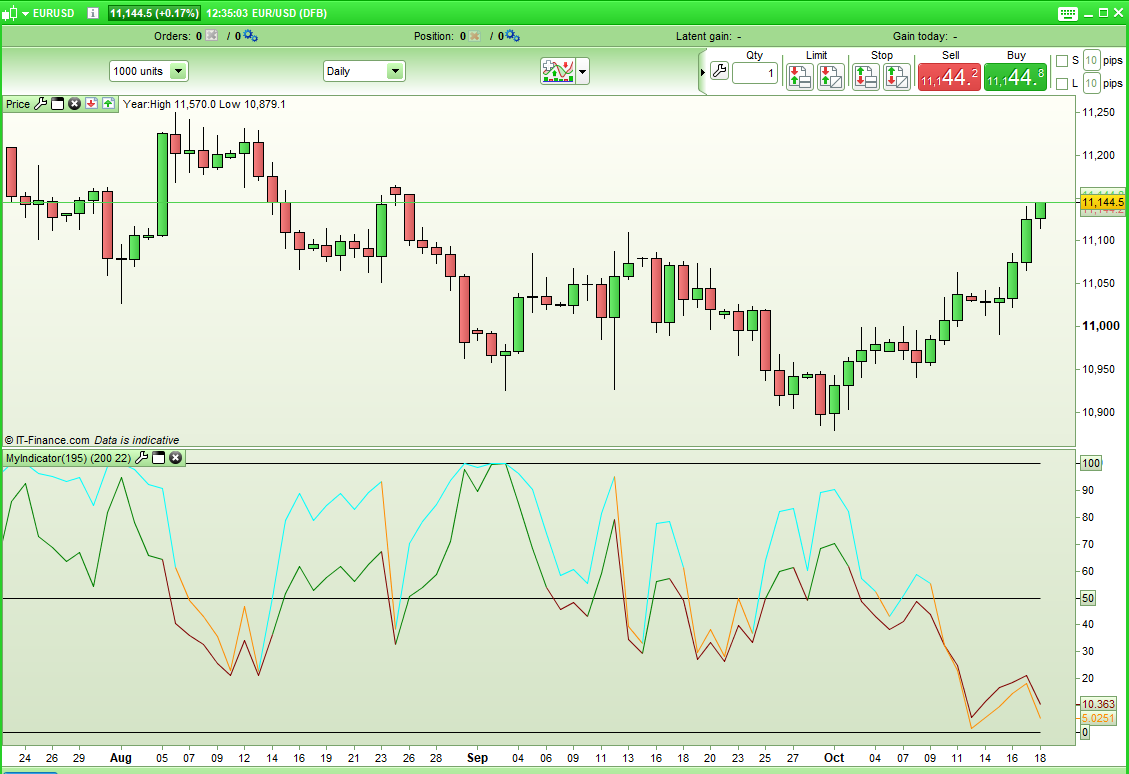The width and height of the screenshot is (1129, 774).
Task: Click the first Stop order icon
Action: [865, 76]
